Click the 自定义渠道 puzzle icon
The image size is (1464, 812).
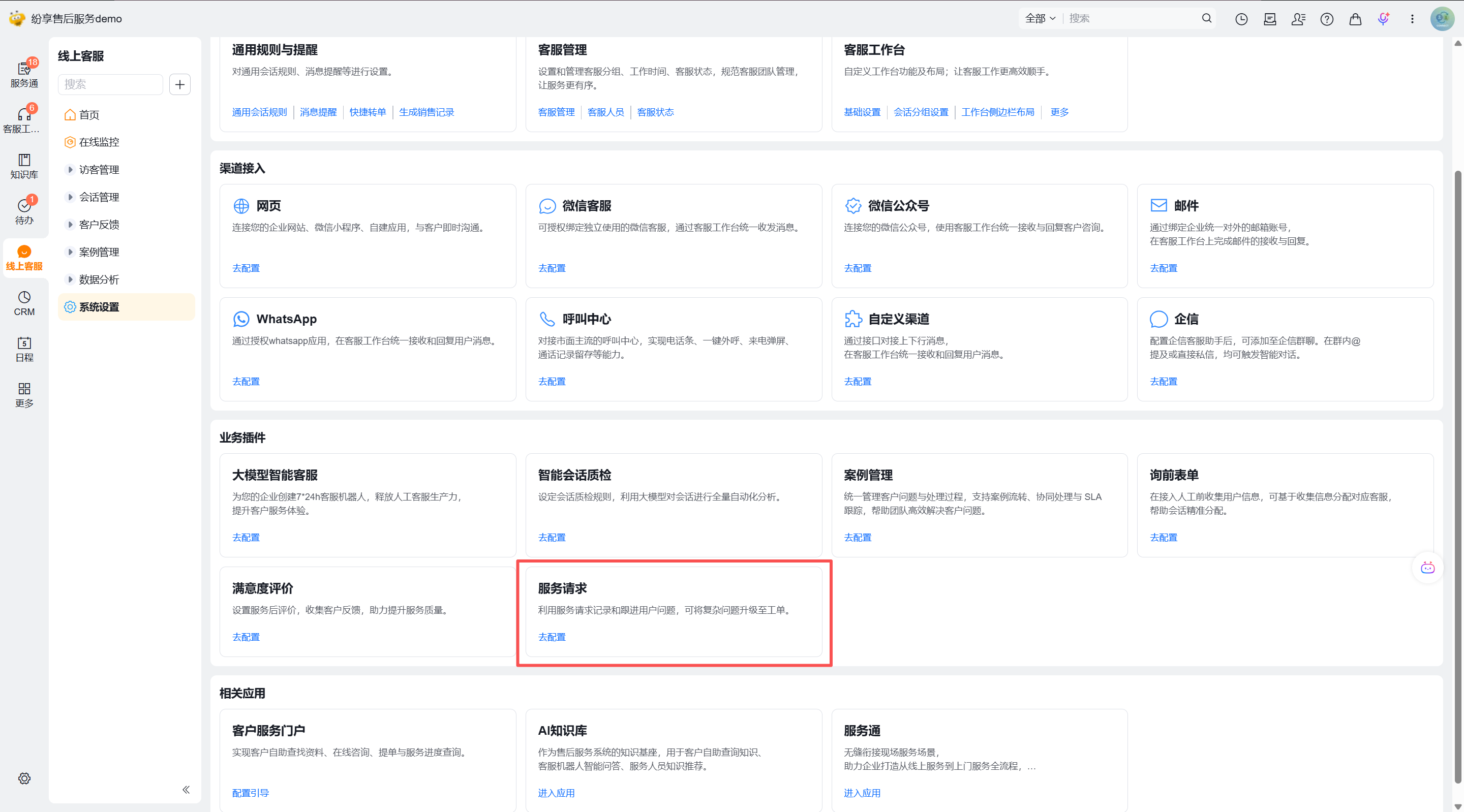click(x=852, y=319)
